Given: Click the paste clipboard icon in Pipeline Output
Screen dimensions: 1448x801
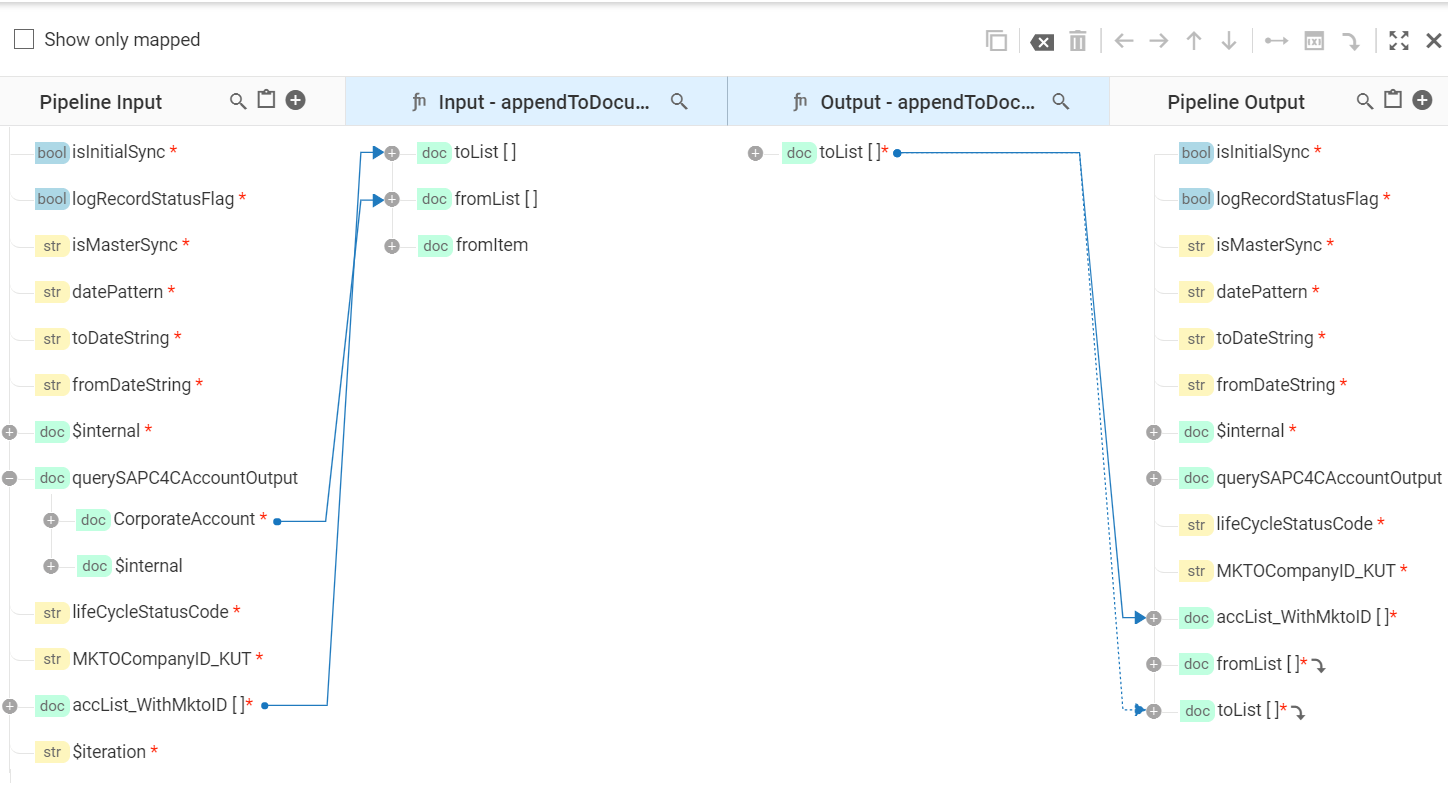Looking at the screenshot, I should point(1393,100).
